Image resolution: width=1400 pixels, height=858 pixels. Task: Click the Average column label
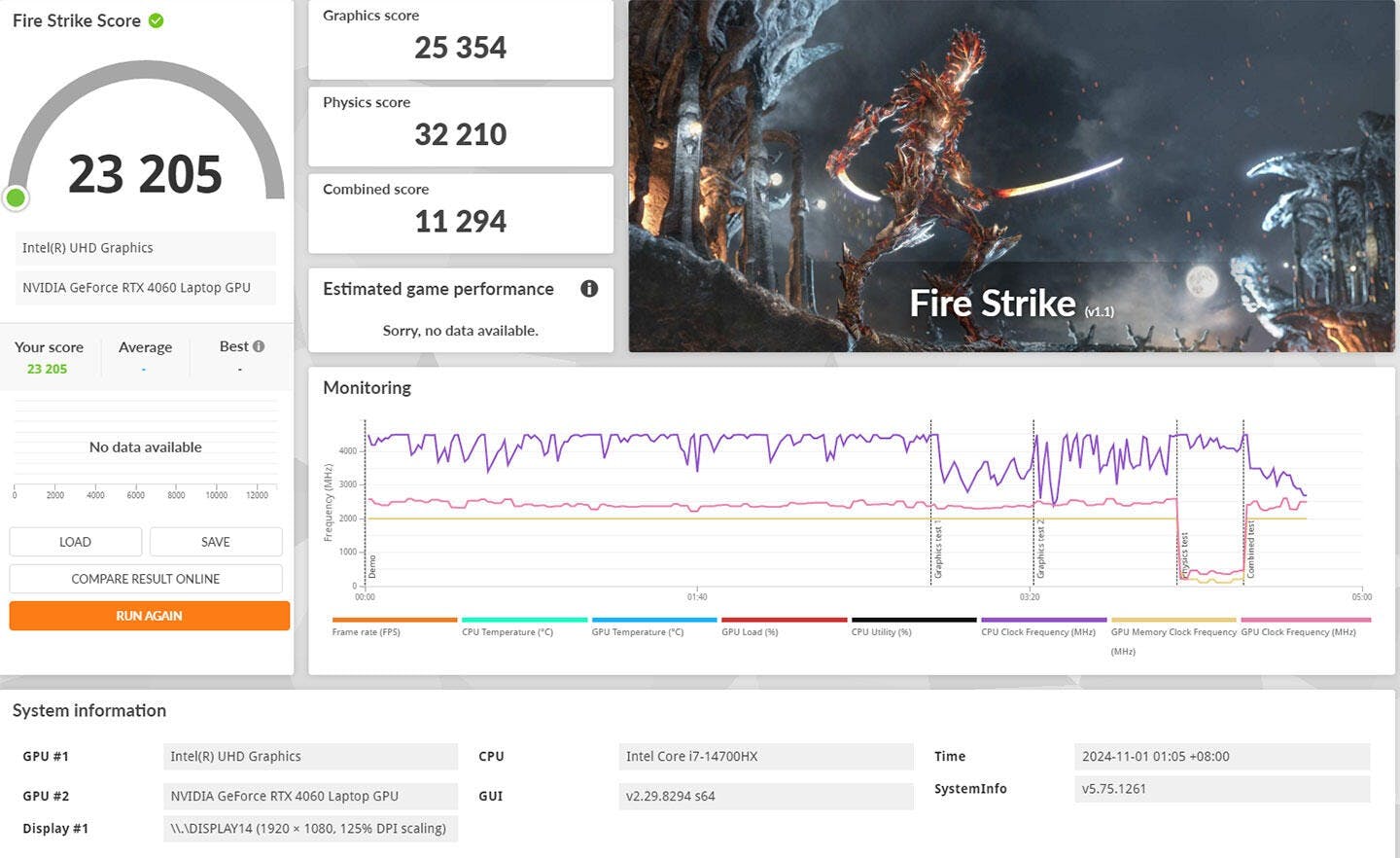(x=145, y=347)
